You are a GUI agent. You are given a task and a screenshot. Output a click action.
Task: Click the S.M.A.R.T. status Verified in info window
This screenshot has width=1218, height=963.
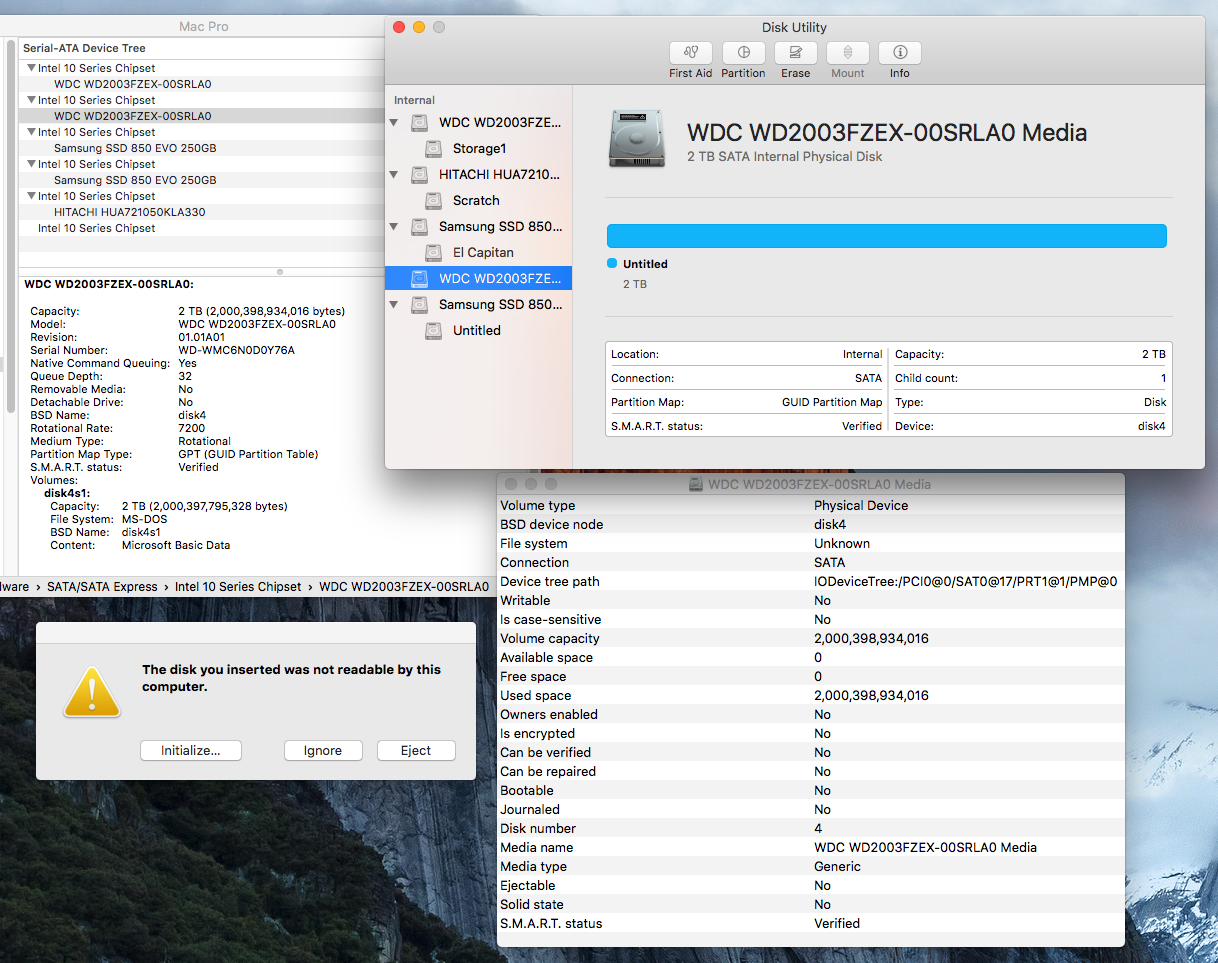click(x=837, y=923)
